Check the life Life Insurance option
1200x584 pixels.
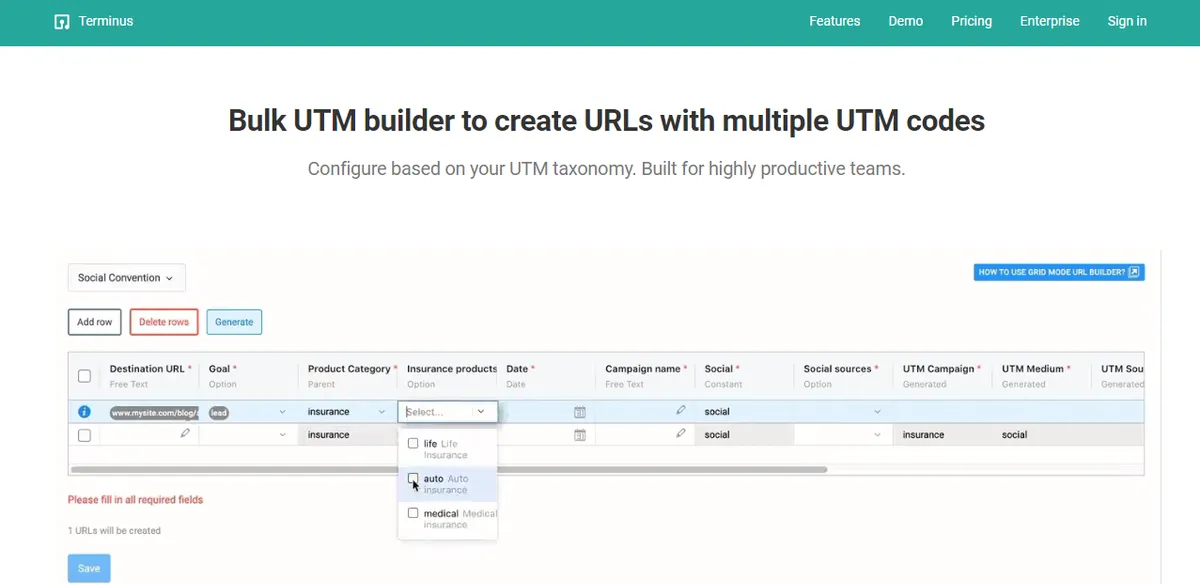(413, 442)
